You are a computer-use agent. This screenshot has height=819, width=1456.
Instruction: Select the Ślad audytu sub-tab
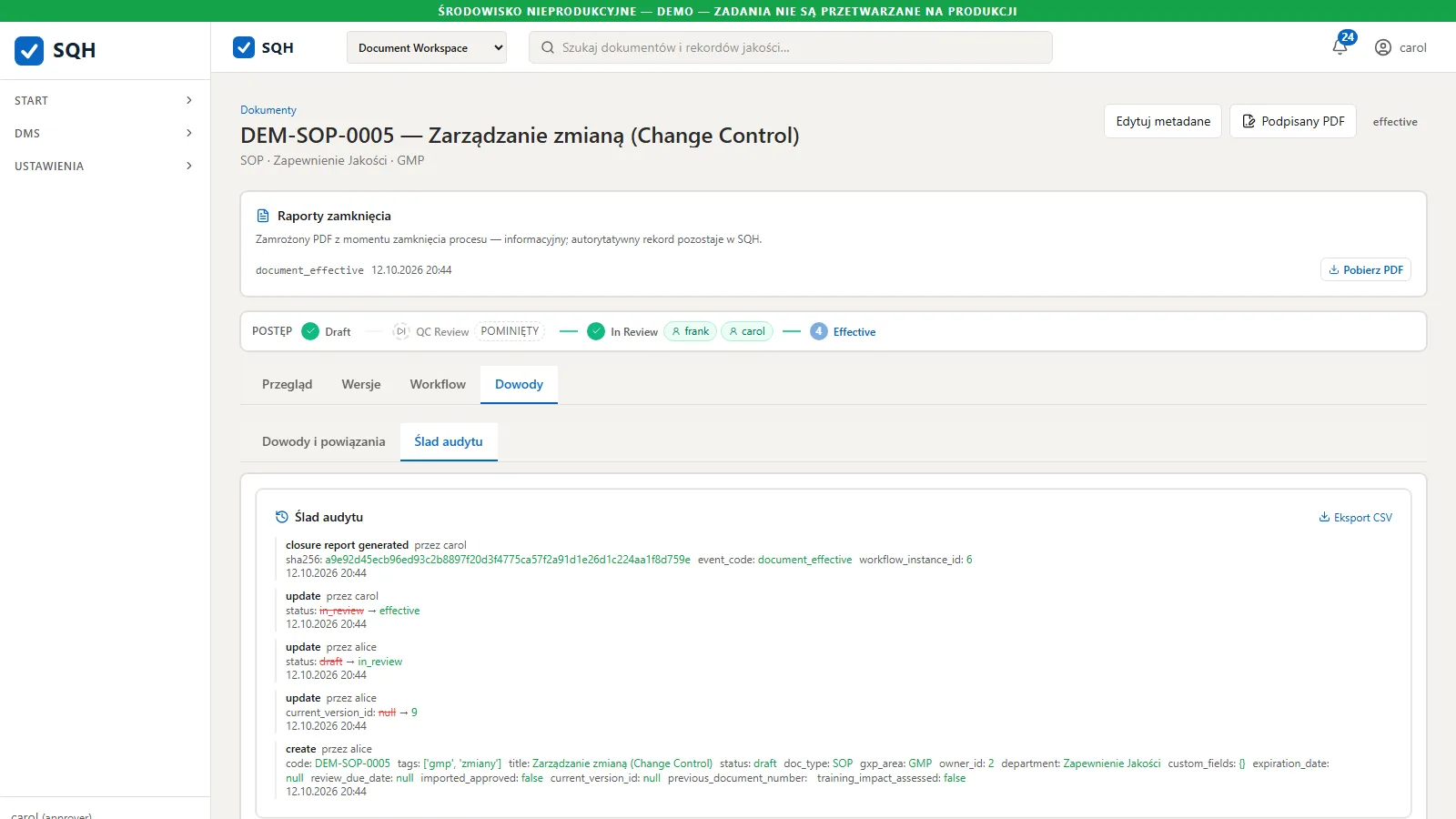click(x=449, y=441)
